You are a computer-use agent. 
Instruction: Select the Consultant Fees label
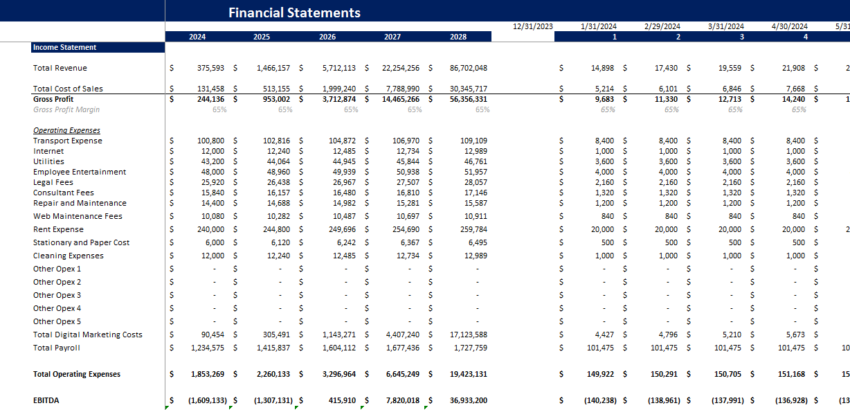point(63,193)
